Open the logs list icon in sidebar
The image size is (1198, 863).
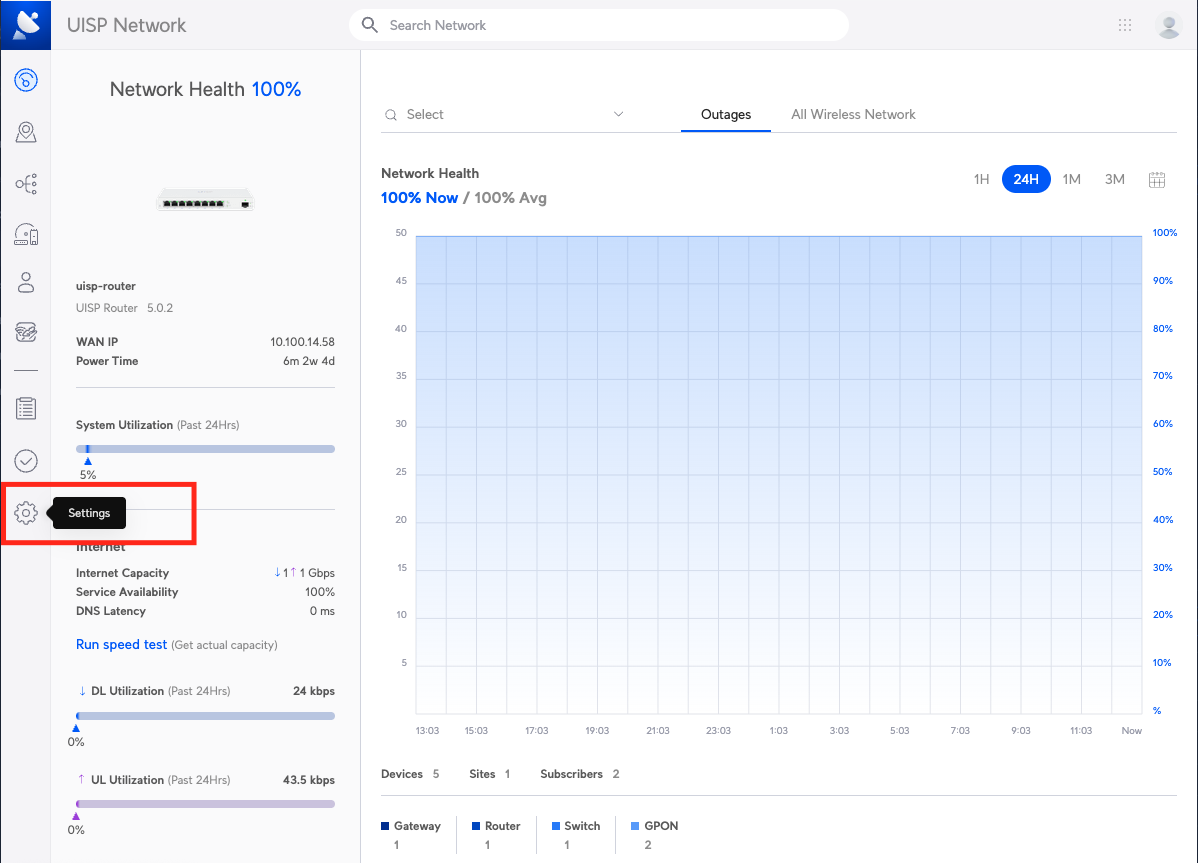point(26,409)
